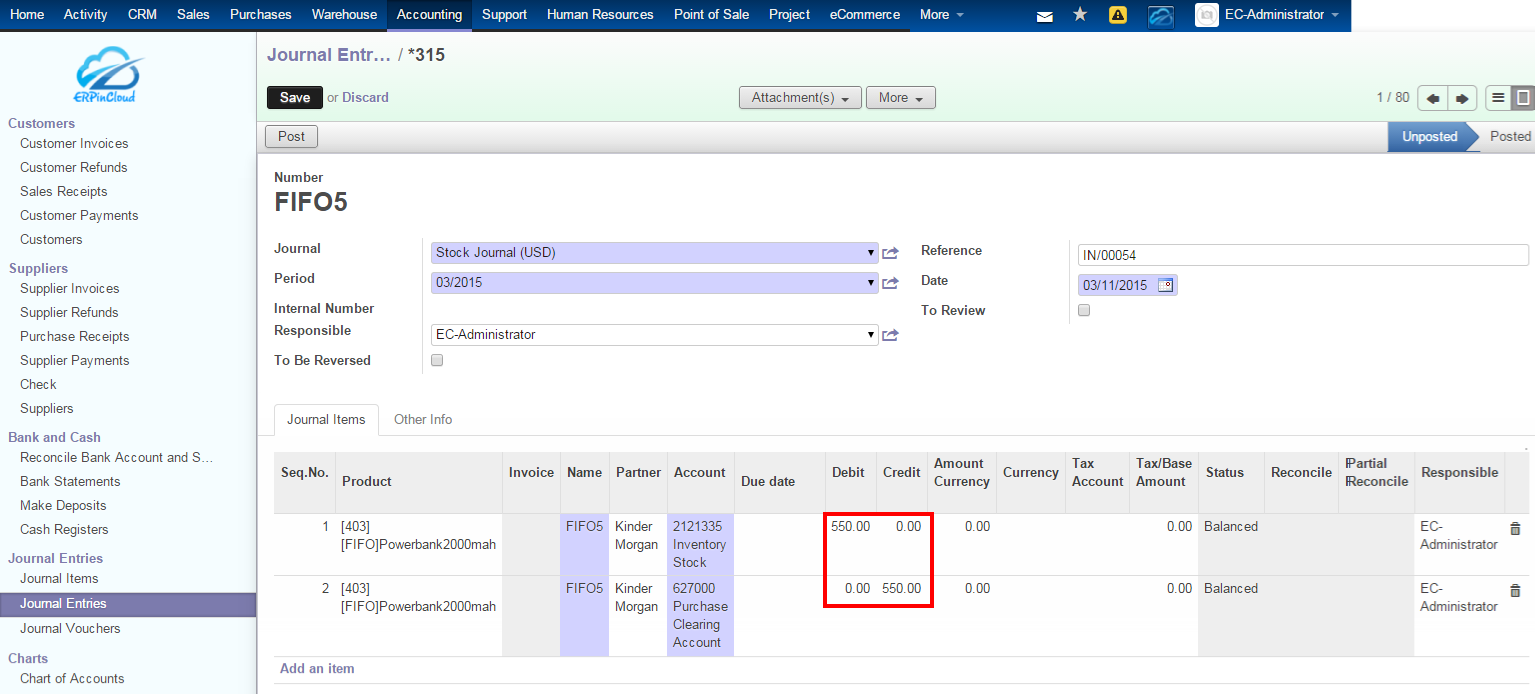Click the 2121335 Inventory Stock account cell
The image size is (1535, 694).
[x=700, y=544]
